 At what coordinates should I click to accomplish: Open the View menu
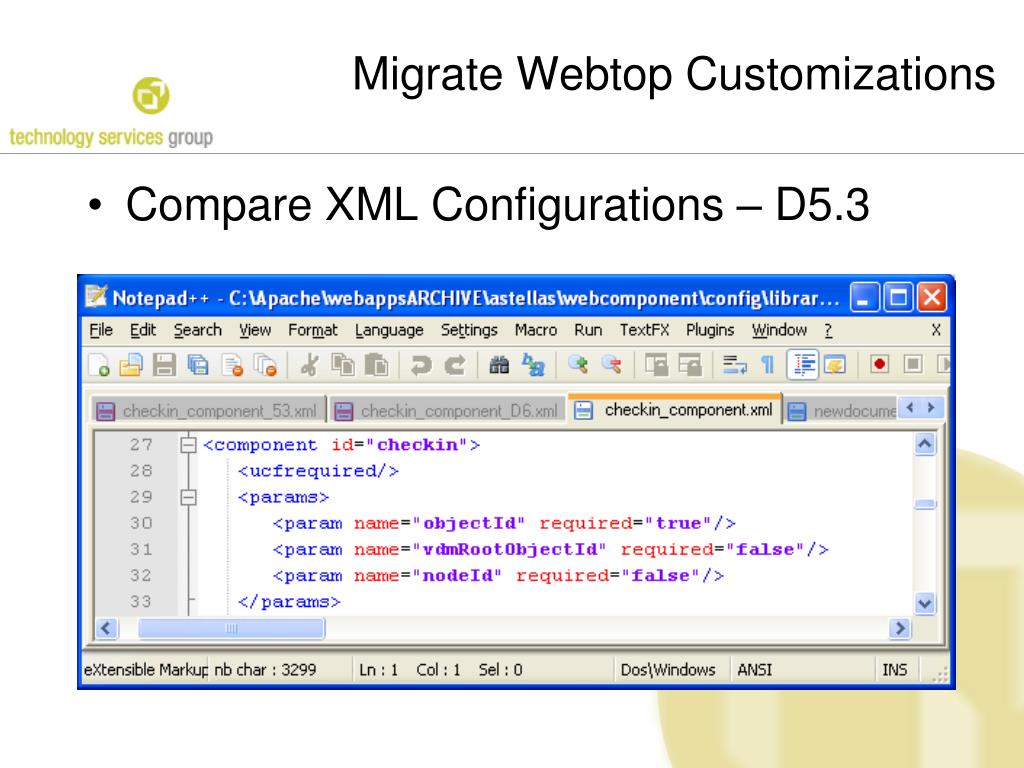click(255, 330)
